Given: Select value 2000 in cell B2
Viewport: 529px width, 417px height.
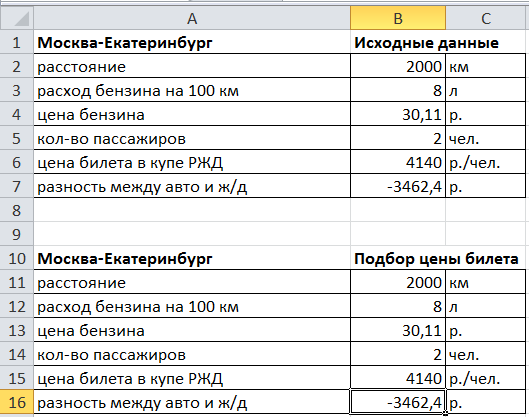Looking at the screenshot, I should (x=424, y=66).
